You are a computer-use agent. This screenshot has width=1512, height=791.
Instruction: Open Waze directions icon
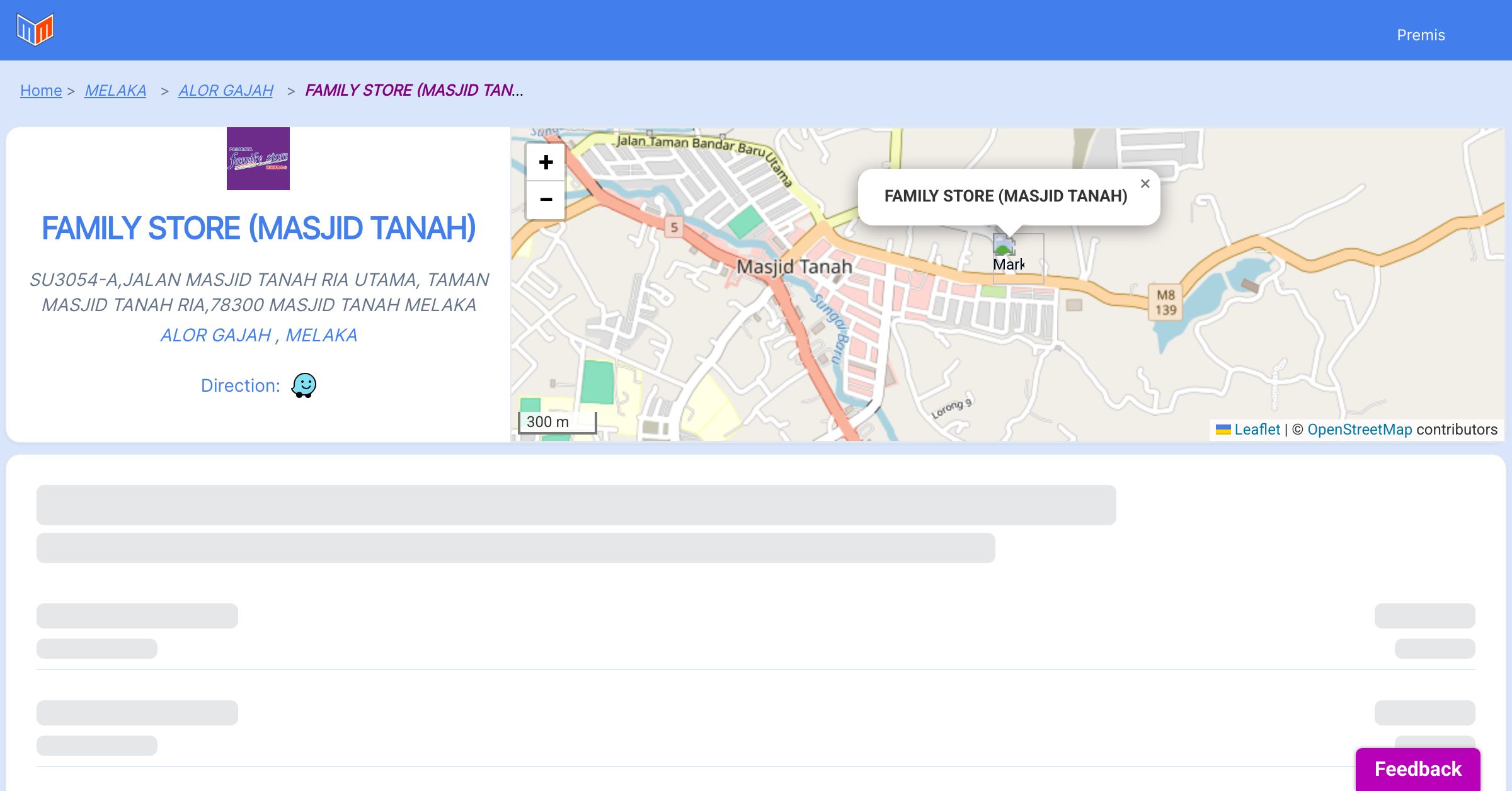coord(304,385)
